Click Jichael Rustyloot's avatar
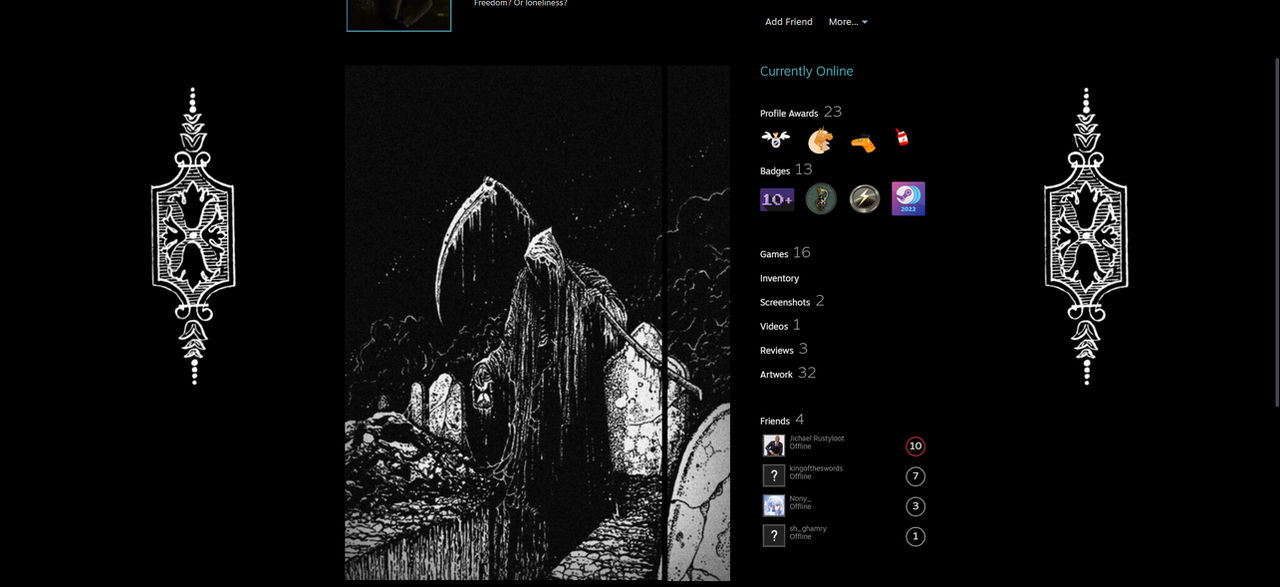This screenshot has height=587, width=1280. pos(774,446)
